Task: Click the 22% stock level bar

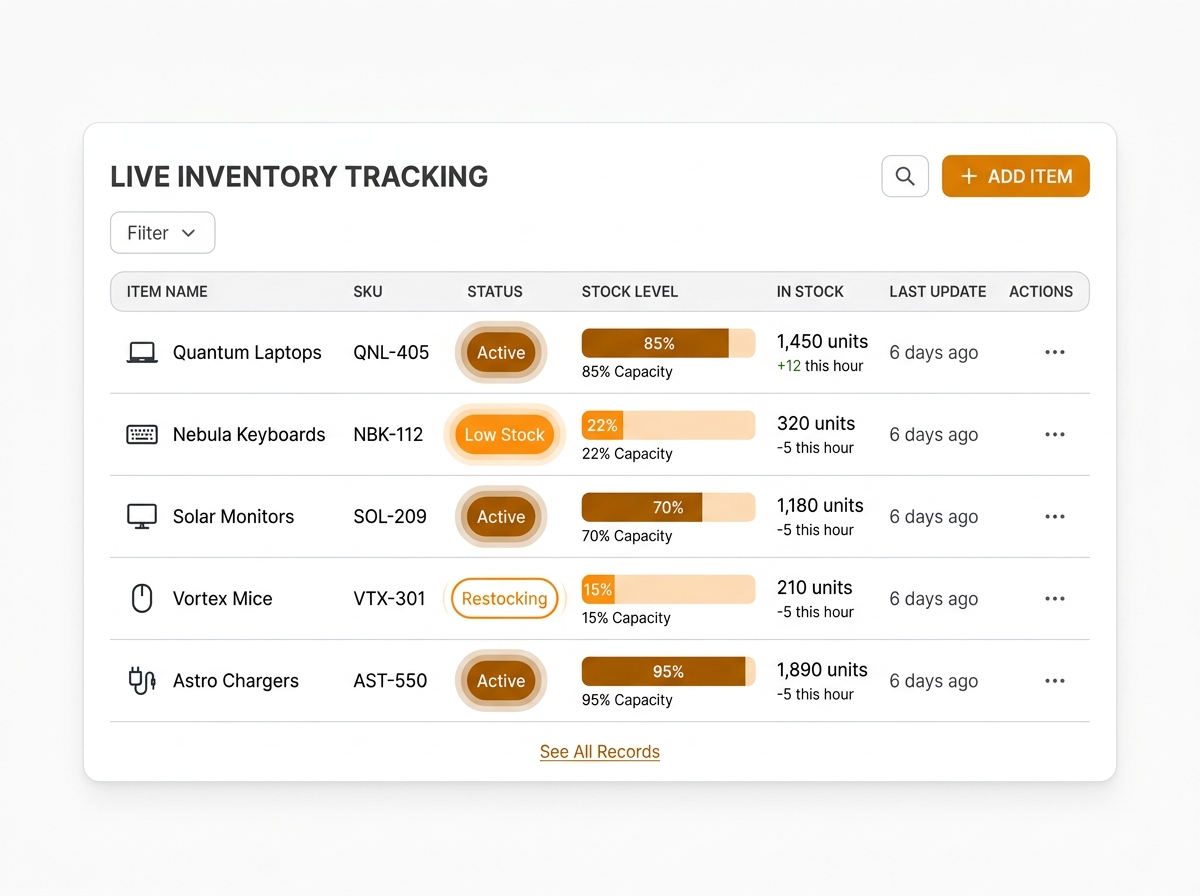Action: pos(668,425)
